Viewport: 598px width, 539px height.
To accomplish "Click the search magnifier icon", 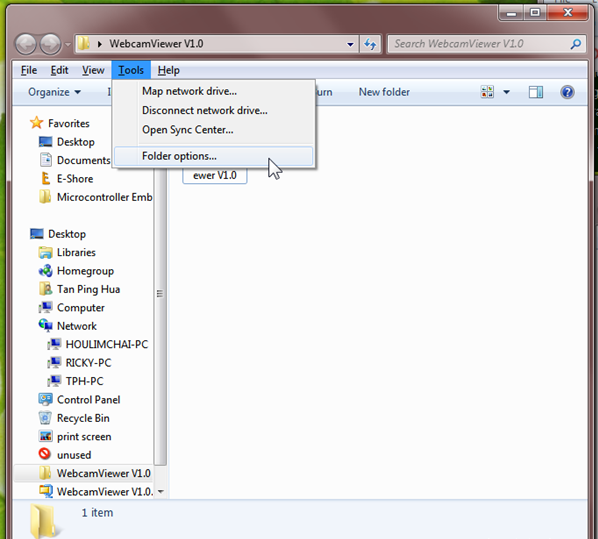I will [x=575, y=44].
